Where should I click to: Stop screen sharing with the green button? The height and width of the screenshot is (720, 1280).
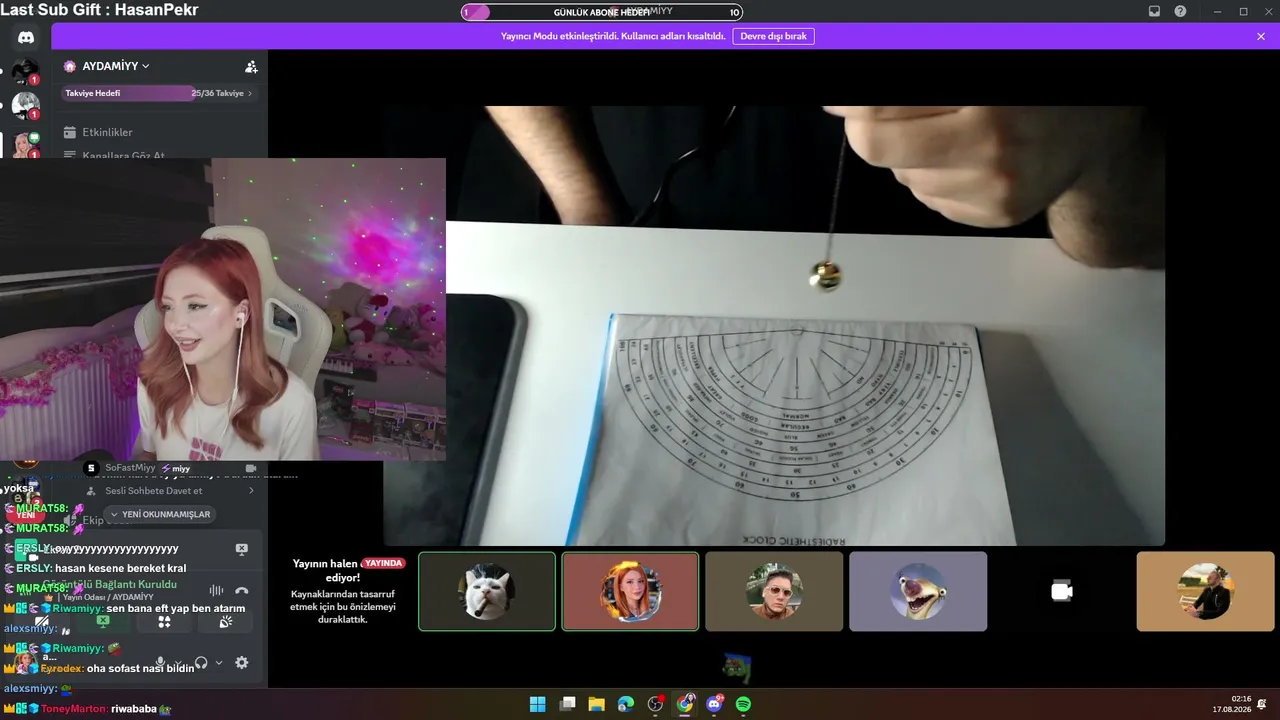tap(102, 621)
